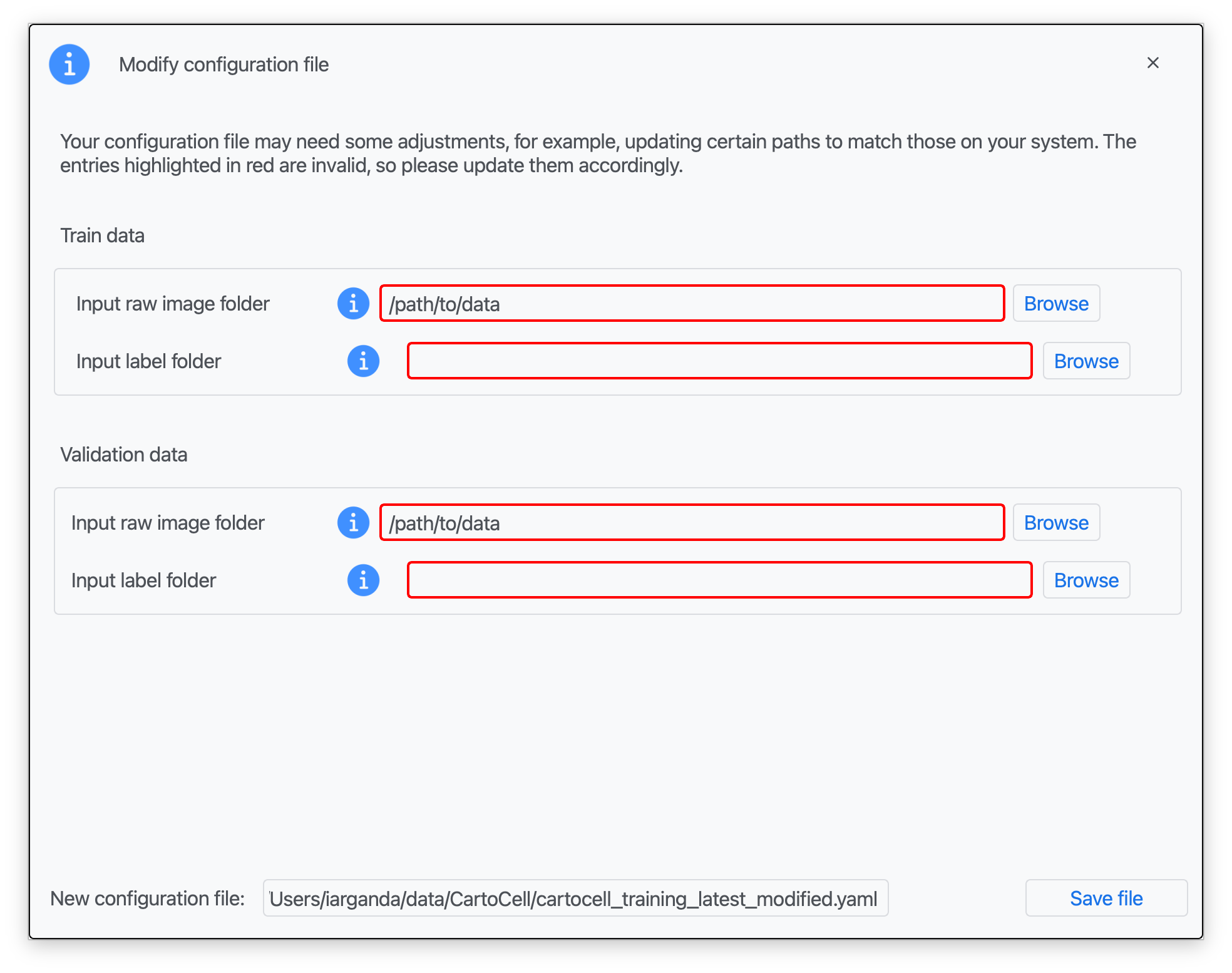Click the New configuration file path field

pyautogui.click(x=575, y=898)
